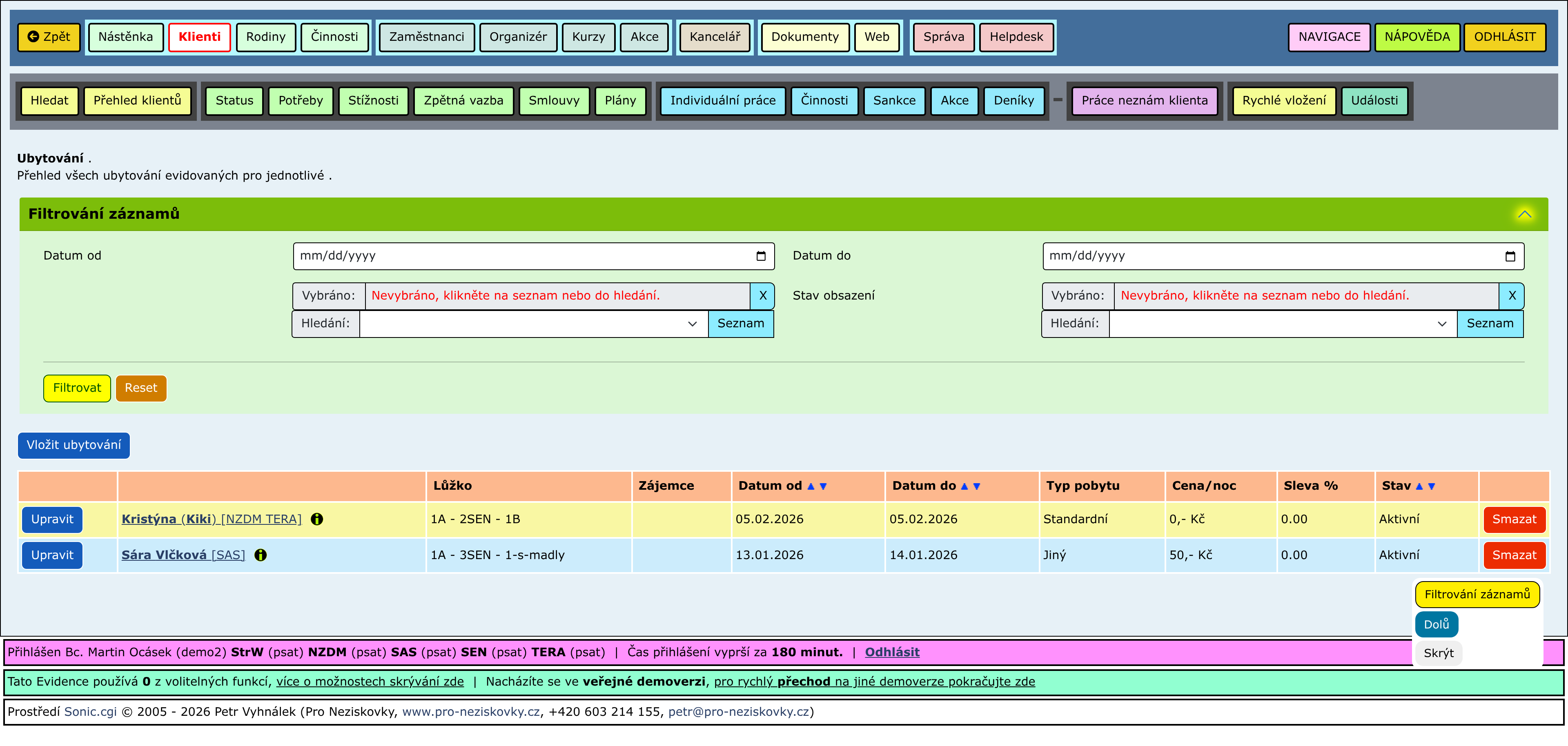Viewport: 1568px width, 746px height.
Task: Click the Odhlásit link in status bar
Action: pos(892,652)
